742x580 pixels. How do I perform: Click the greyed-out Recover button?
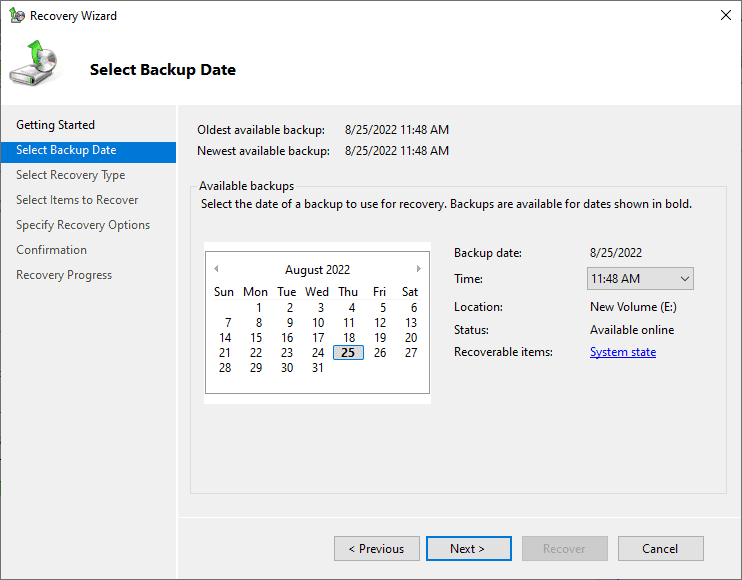564,548
